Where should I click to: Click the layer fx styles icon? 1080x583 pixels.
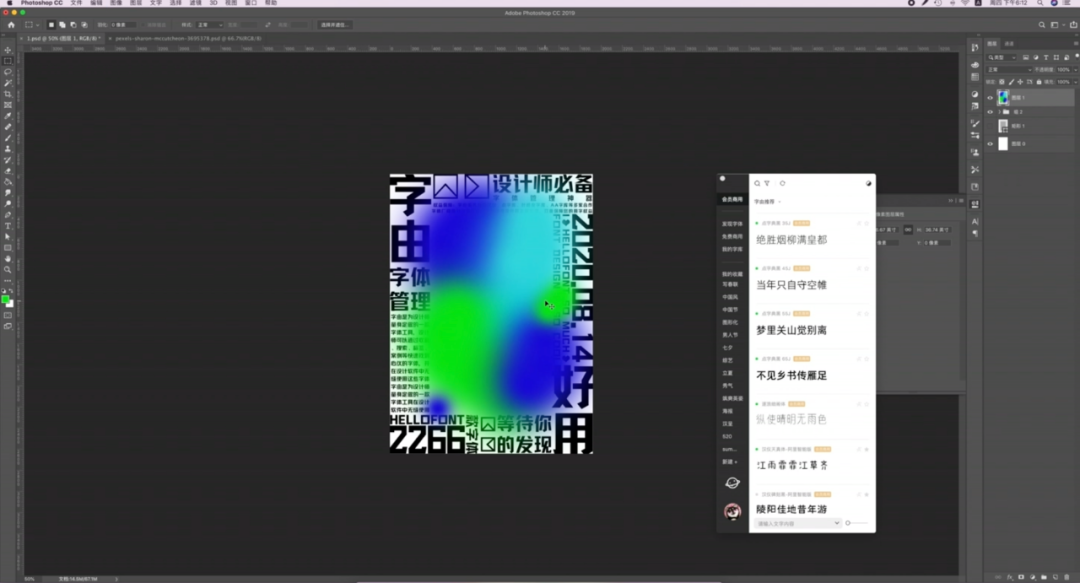coord(1010,577)
